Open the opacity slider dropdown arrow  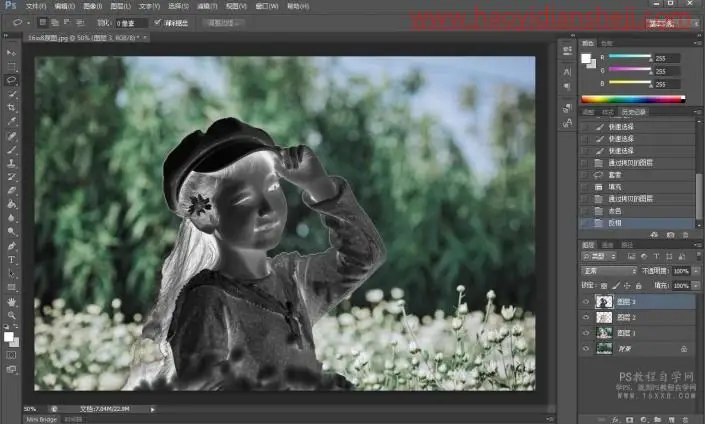(696, 271)
